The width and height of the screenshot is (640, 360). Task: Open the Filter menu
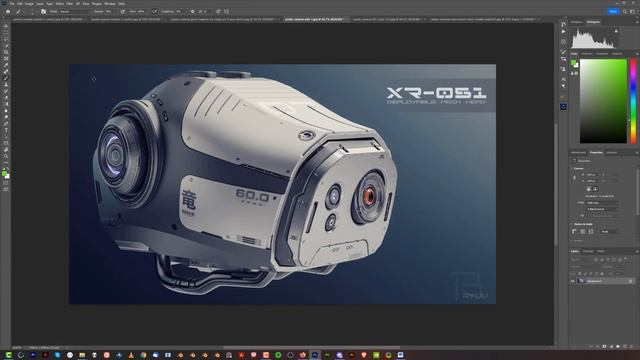69,4
